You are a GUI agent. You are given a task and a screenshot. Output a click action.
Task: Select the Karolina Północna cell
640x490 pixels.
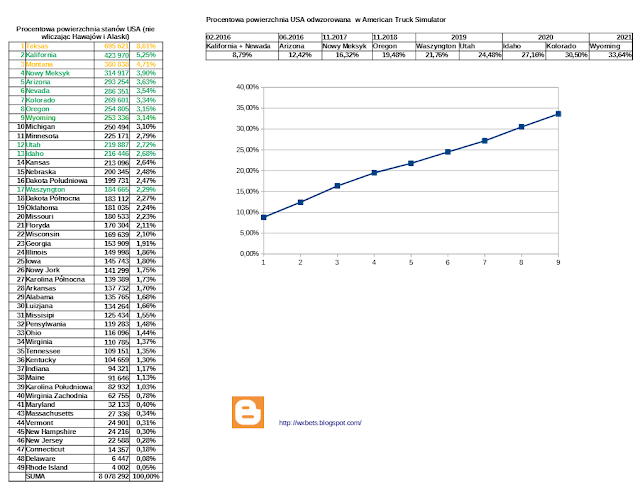pos(60,279)
